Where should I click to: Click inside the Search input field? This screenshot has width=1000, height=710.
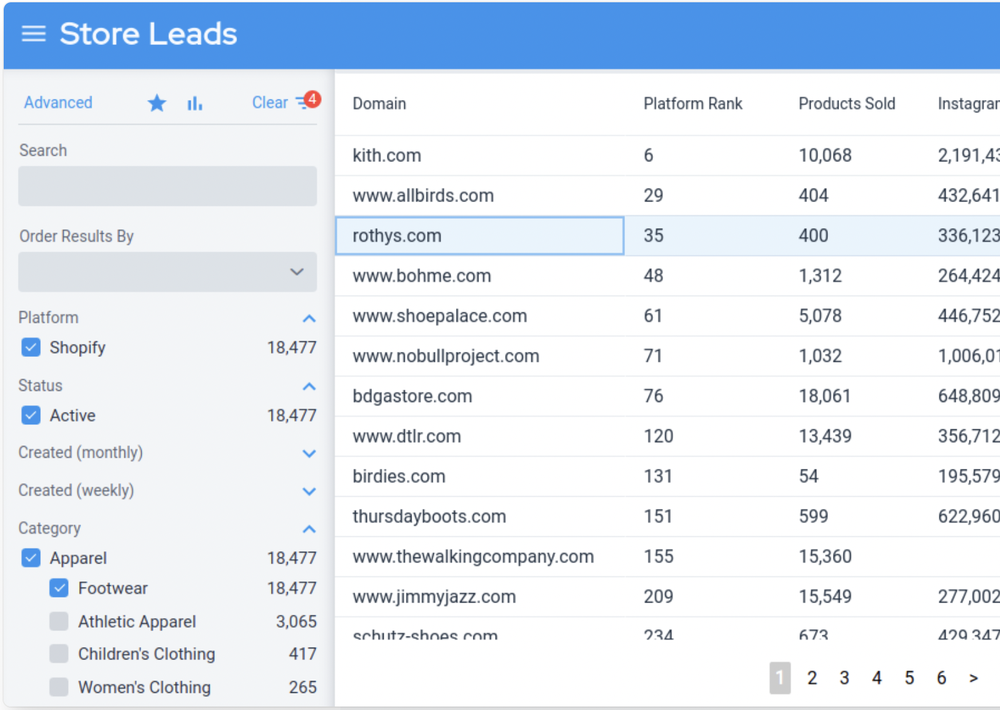167,186
